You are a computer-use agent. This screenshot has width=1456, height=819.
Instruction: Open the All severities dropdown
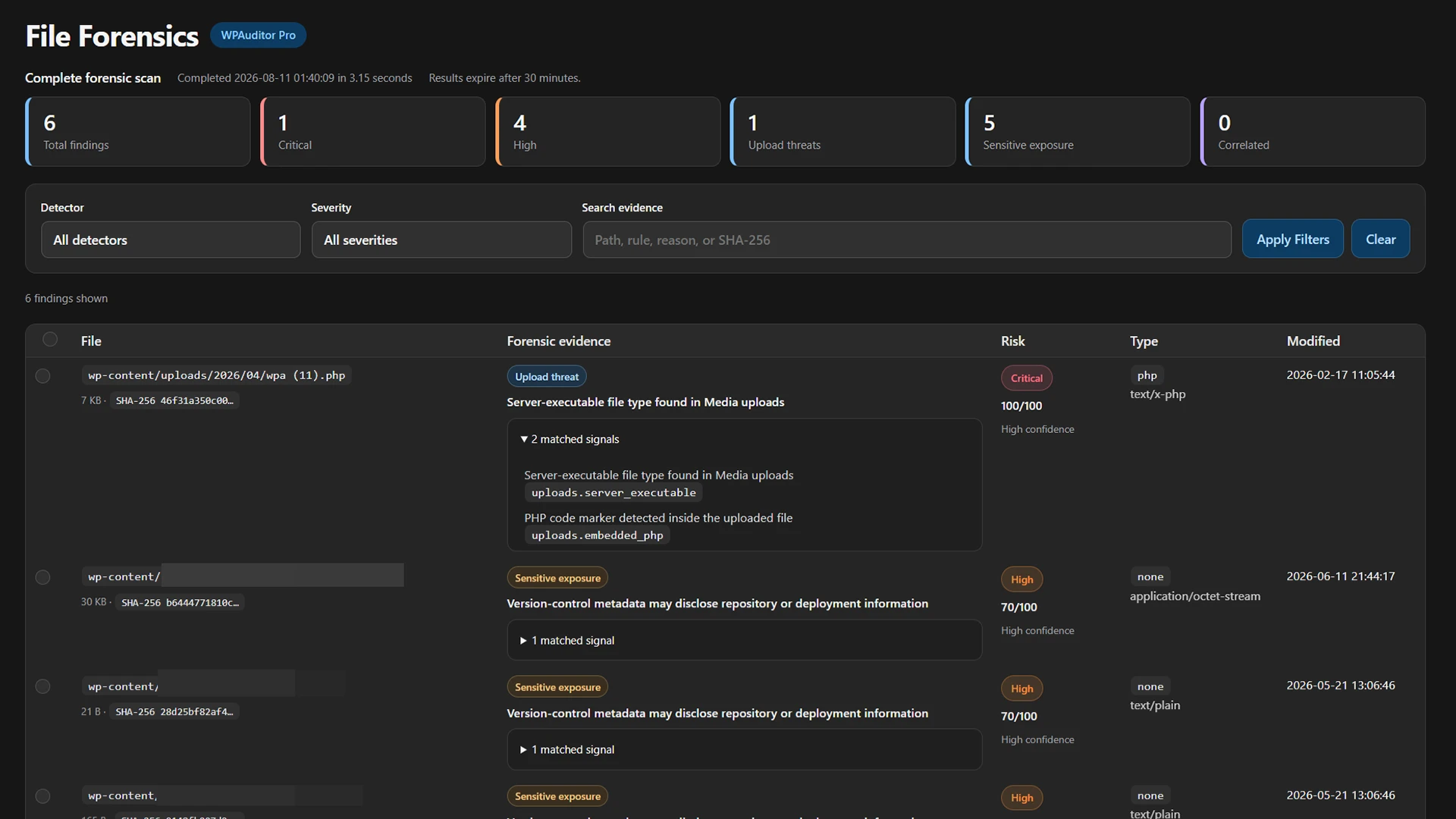pyautogui.click(x=441, y=240)
